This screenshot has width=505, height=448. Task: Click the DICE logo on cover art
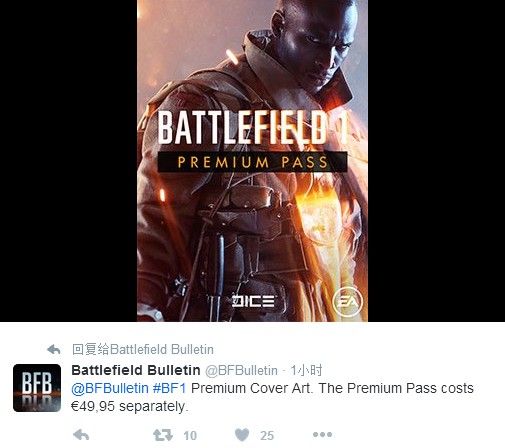tap(254, 301)
